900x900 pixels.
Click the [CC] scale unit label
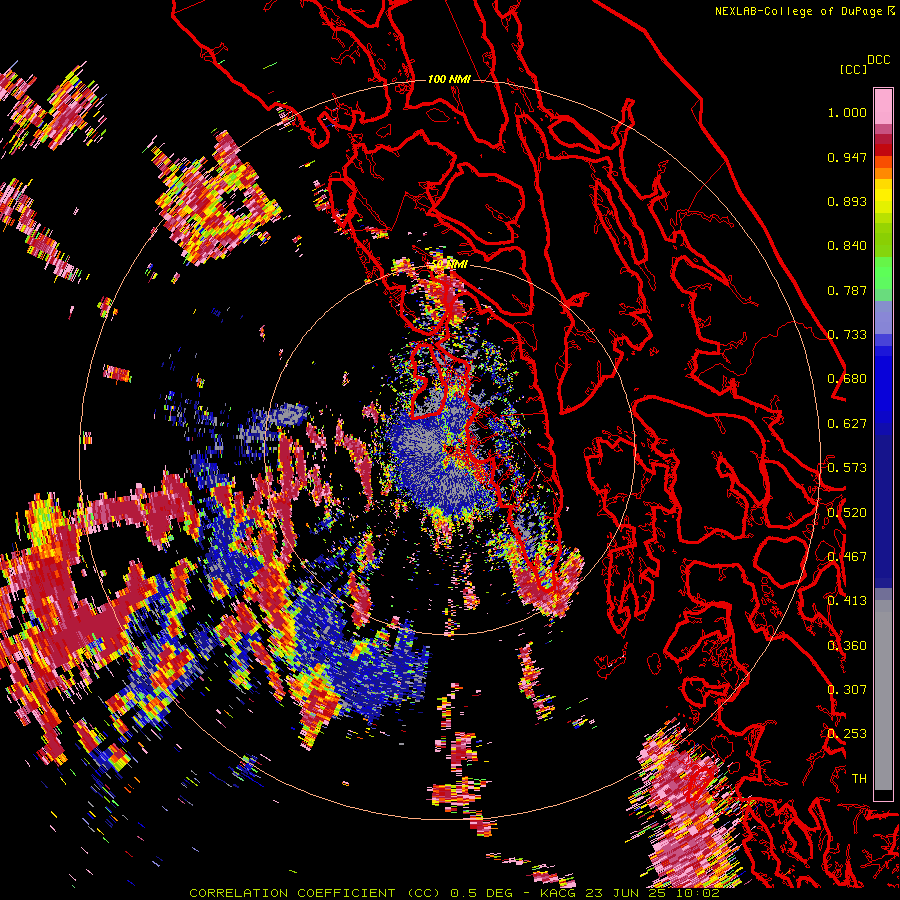(x=853, y=69)
